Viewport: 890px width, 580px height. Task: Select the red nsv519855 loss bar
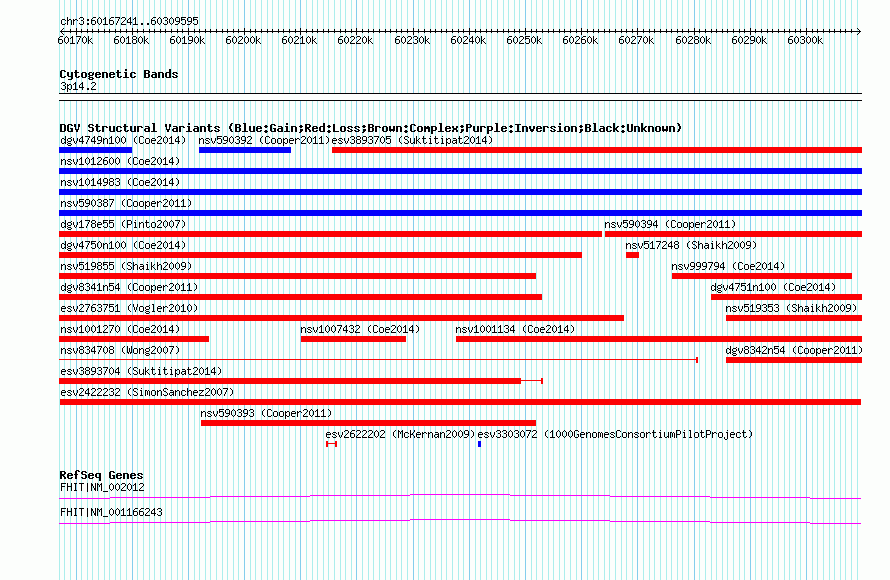297,276
